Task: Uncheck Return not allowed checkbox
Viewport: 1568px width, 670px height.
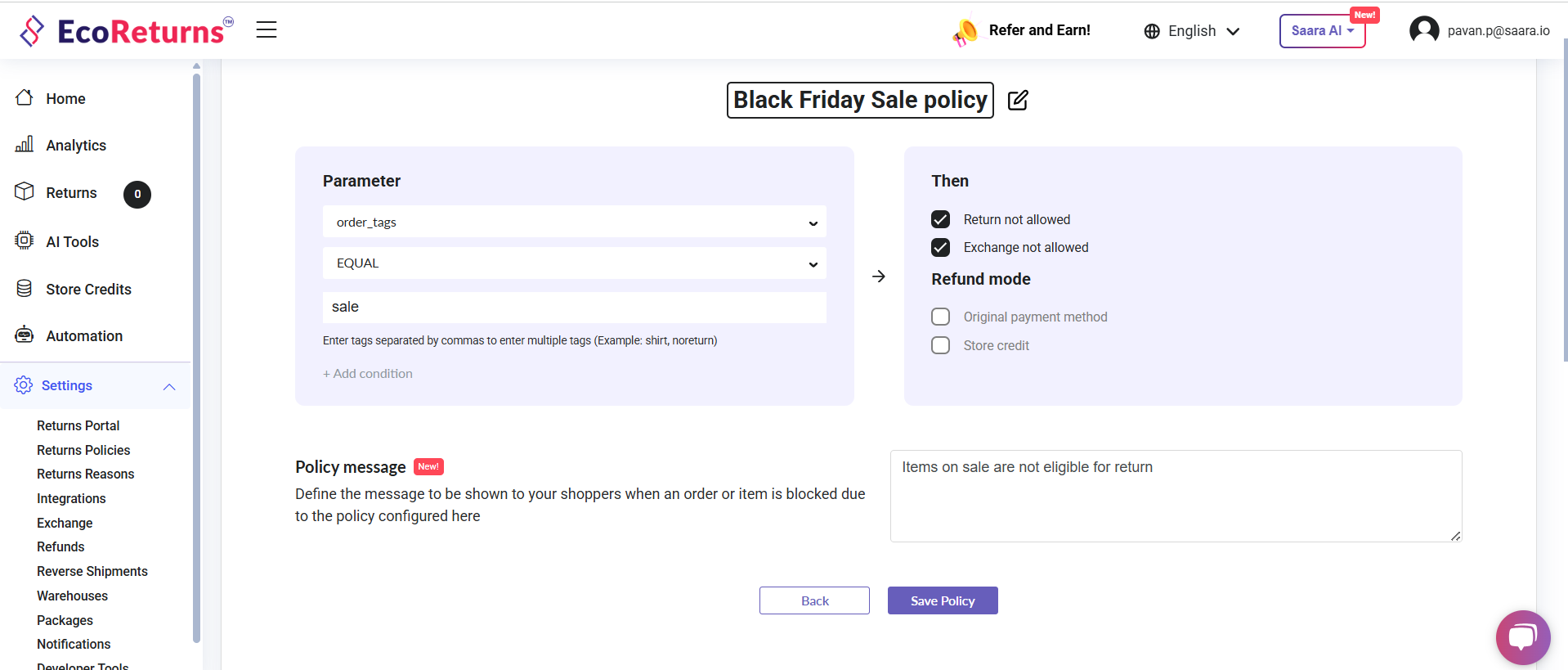Action: click(941, 219)
